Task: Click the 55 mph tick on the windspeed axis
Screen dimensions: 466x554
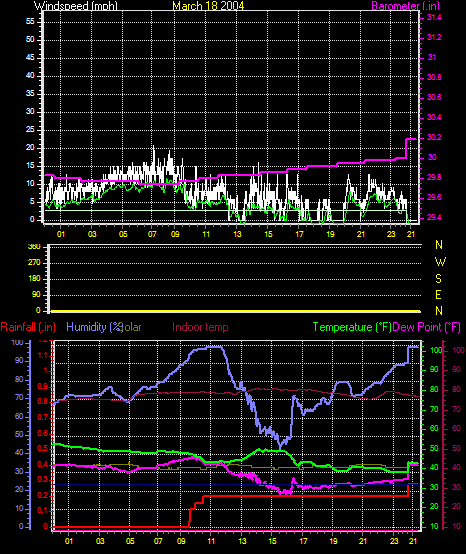Action: [x=30, y=22]
